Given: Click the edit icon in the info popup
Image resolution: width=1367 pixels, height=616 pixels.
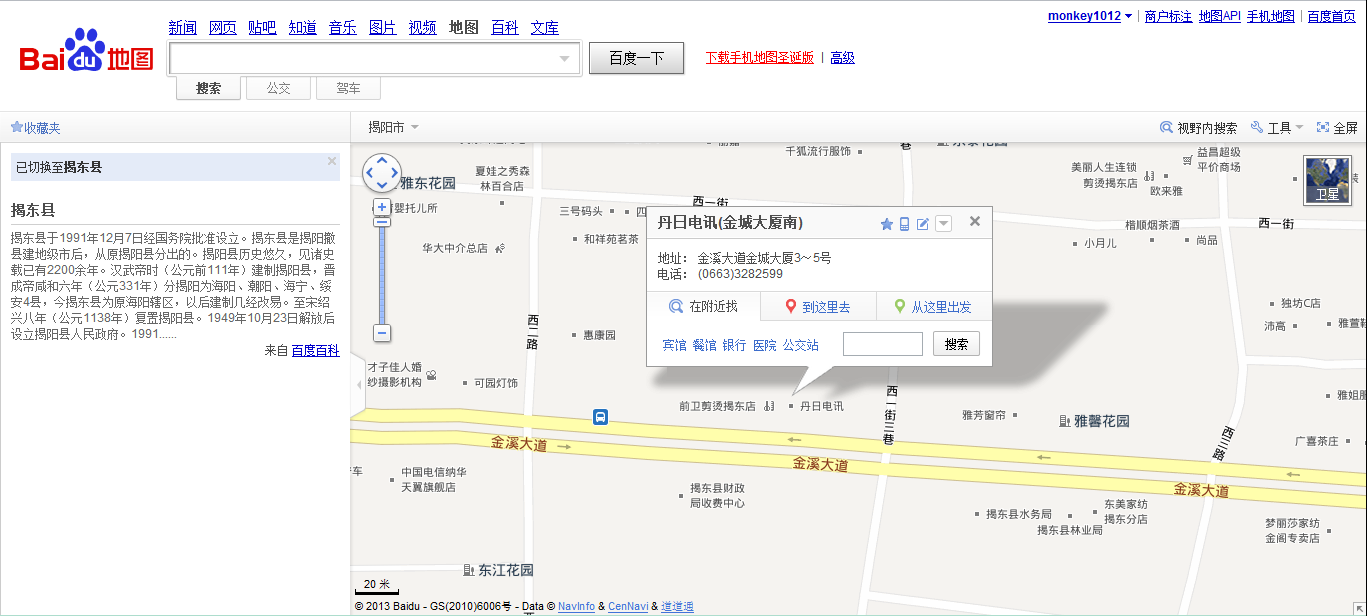Looking at the screenshot, I should (923, 224).
